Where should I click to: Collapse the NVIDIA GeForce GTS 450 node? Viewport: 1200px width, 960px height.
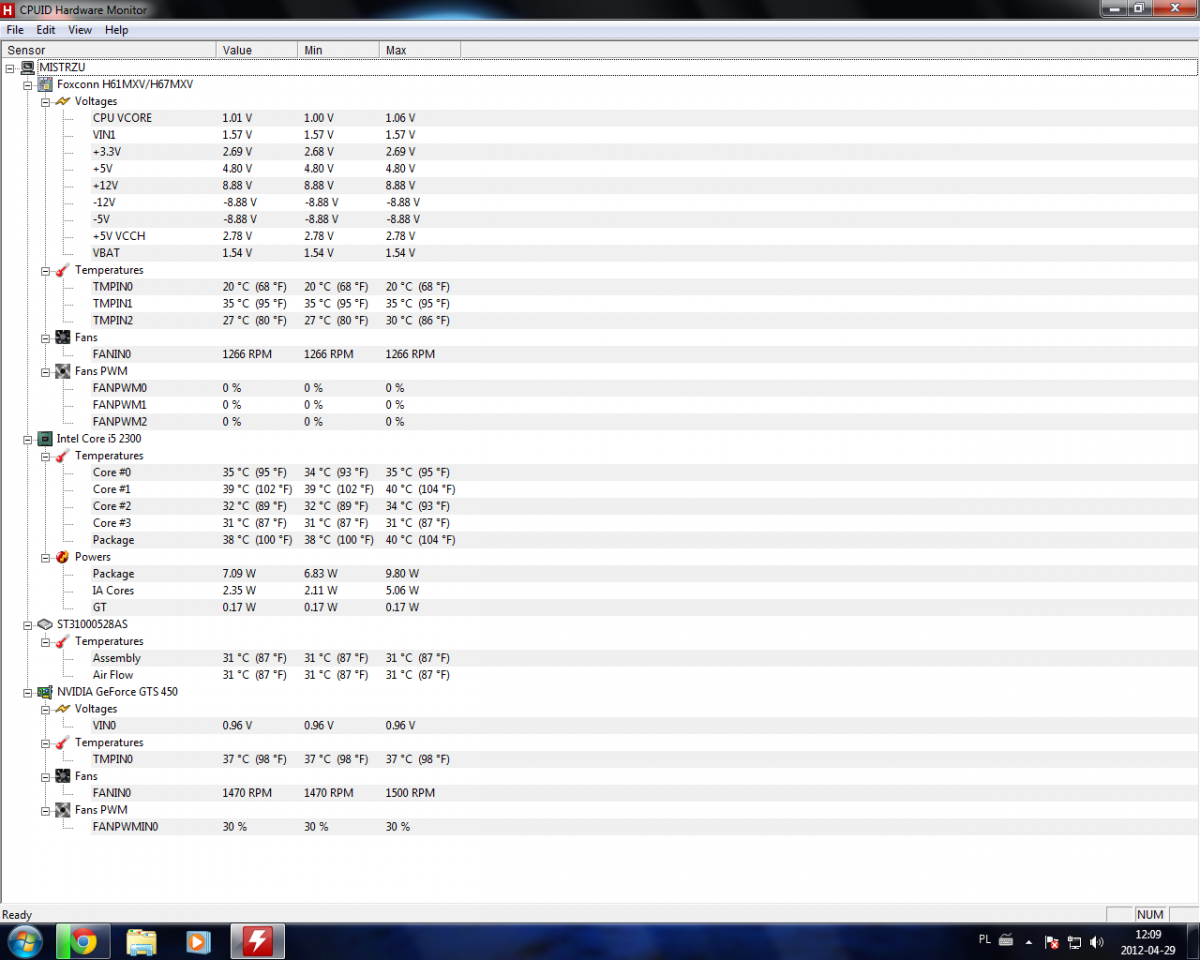(28, 692)
